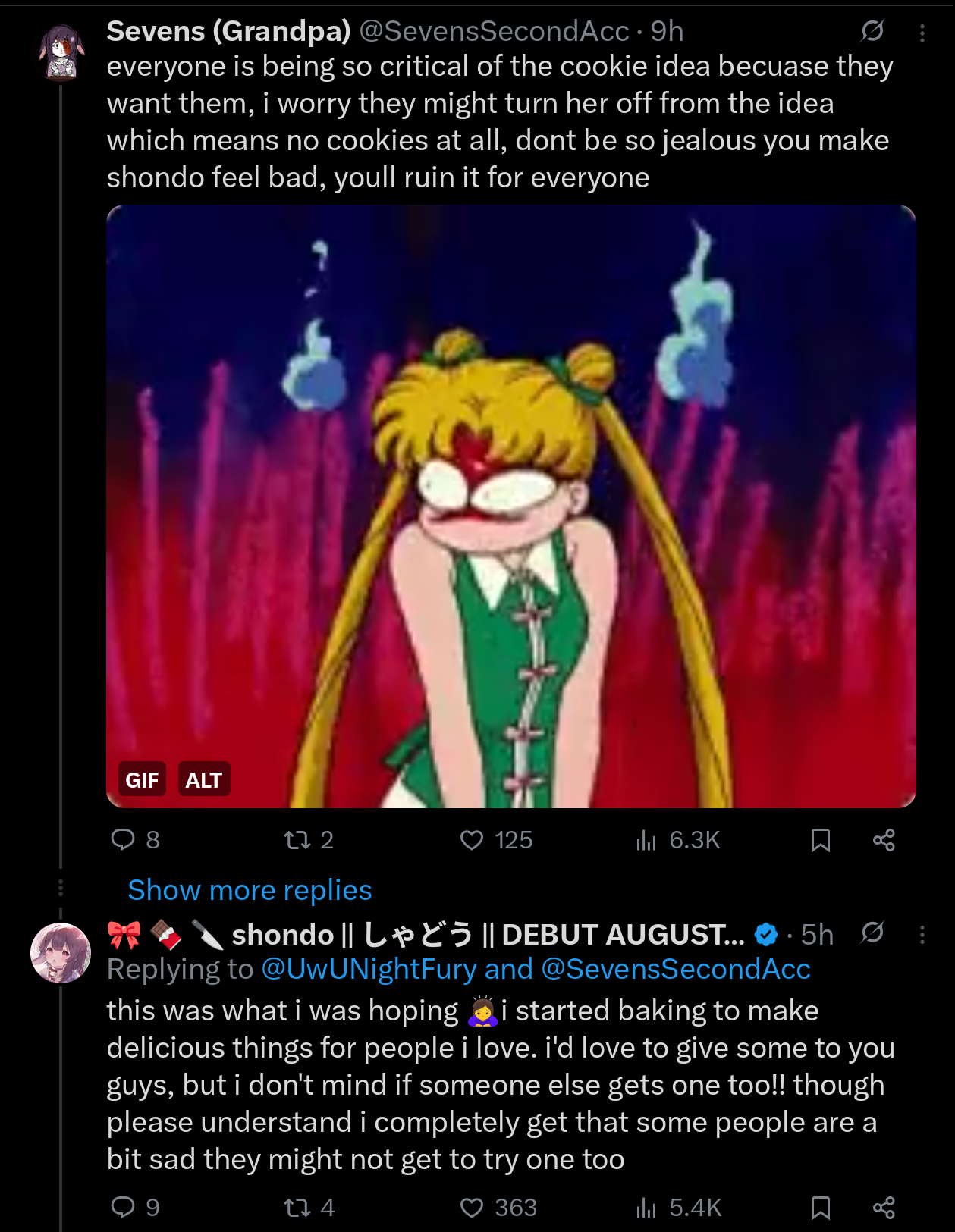Share shondo's reply tweet

(884, 1207)
